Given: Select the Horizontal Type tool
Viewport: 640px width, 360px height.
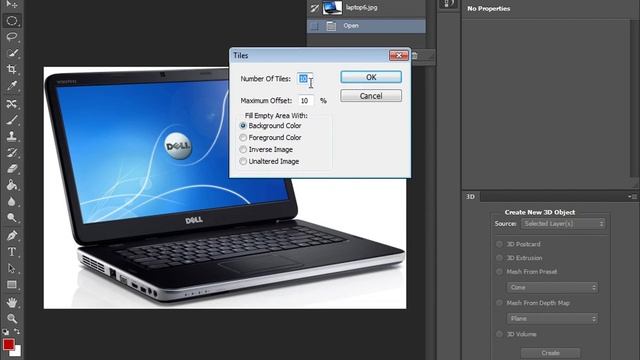Looking at the screenshot, I should [x=11, y=252].
